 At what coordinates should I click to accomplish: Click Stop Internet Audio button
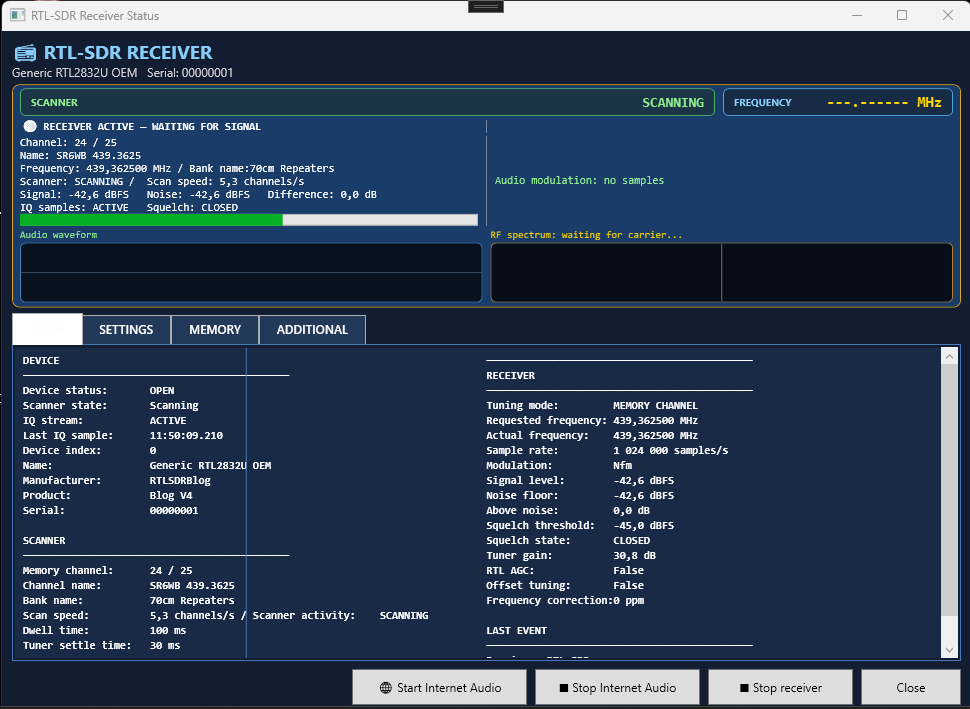[x=617, y=687]
